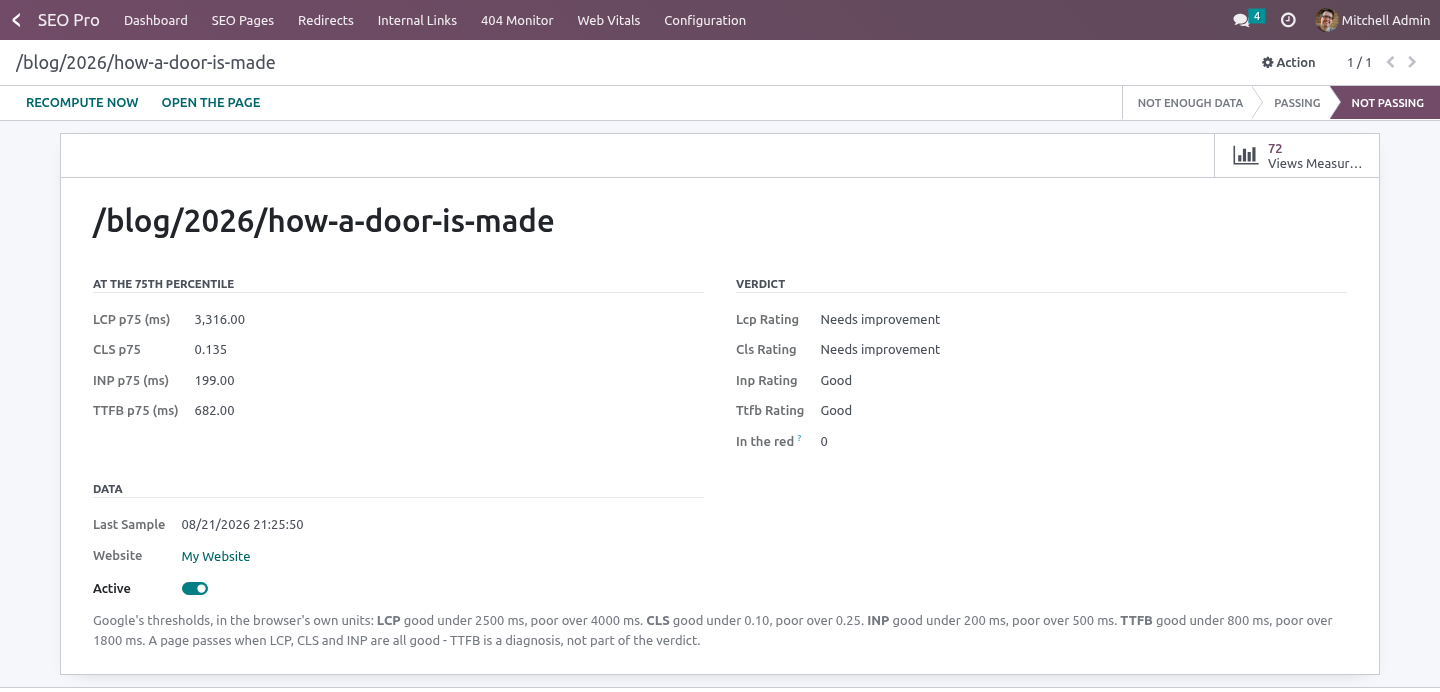Click the breadcrumb /blog/2026/how-a-door-is-made
Viewport: 1440px width, 692px height.
point(146,63)
